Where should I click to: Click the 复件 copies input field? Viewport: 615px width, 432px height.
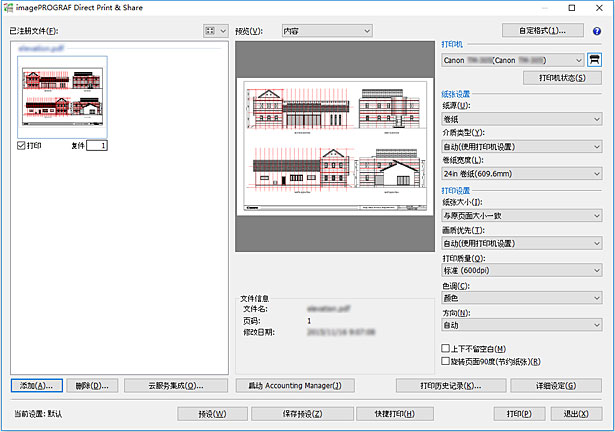(96, 146)
